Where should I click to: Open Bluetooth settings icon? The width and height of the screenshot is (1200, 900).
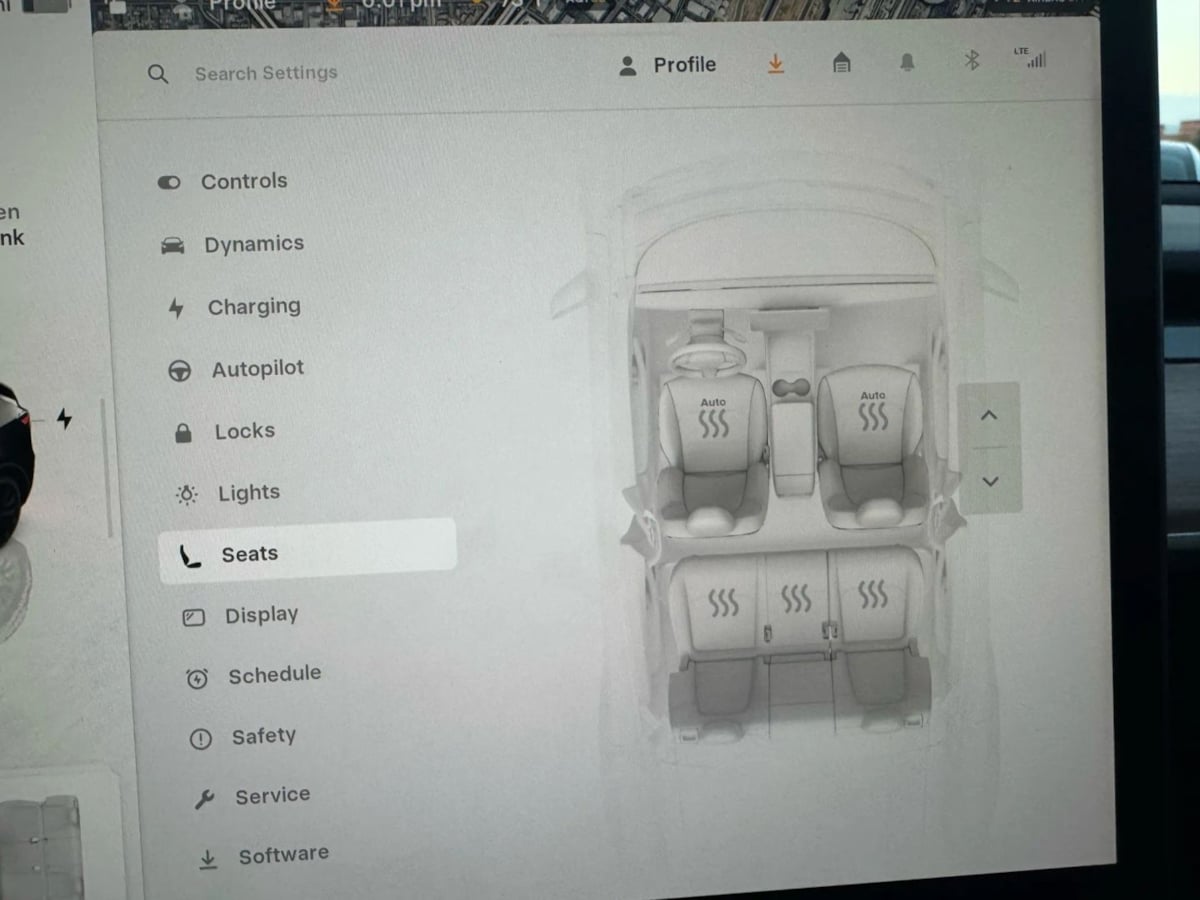click(x=971, y=60)
